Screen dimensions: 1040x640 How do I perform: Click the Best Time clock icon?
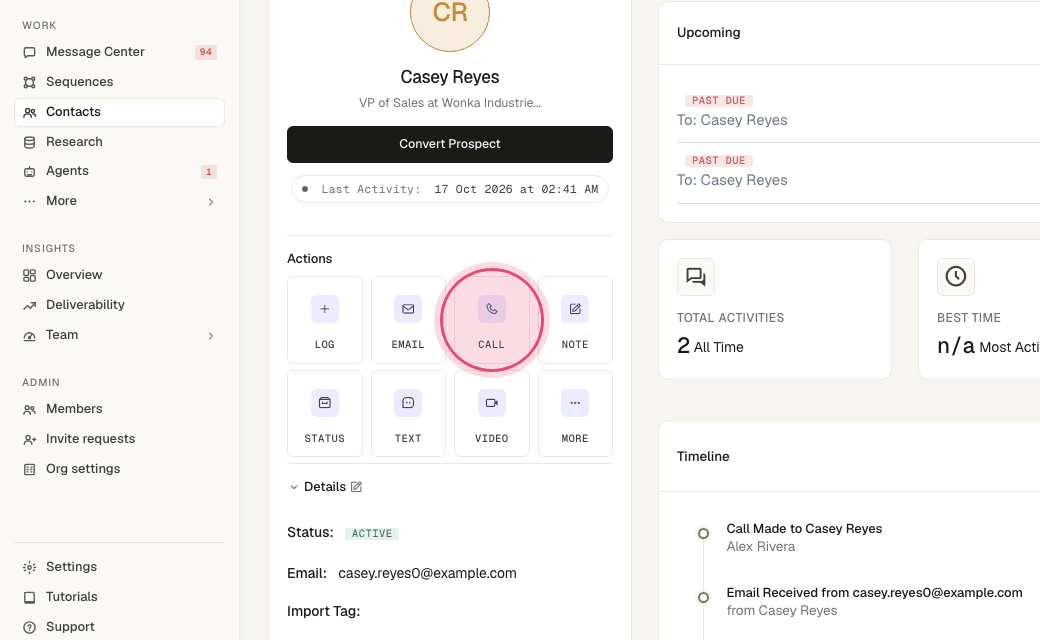tap(956, 277)
